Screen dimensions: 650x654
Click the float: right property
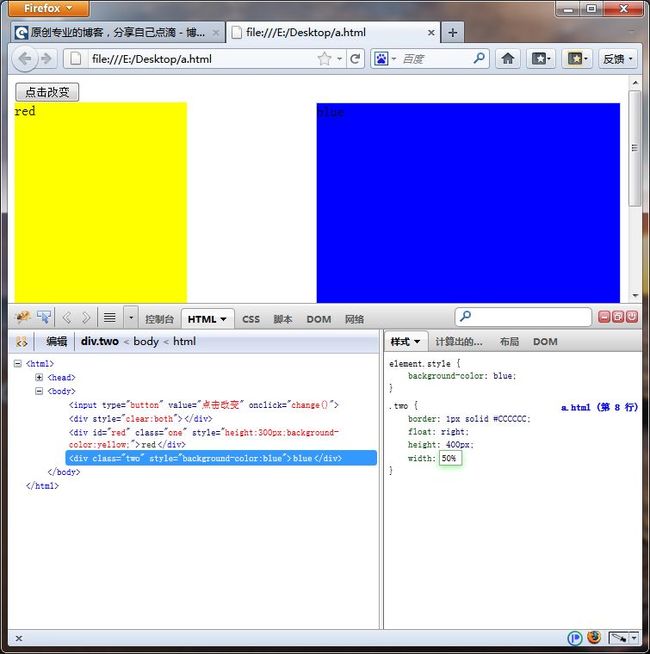click(438, 432)
